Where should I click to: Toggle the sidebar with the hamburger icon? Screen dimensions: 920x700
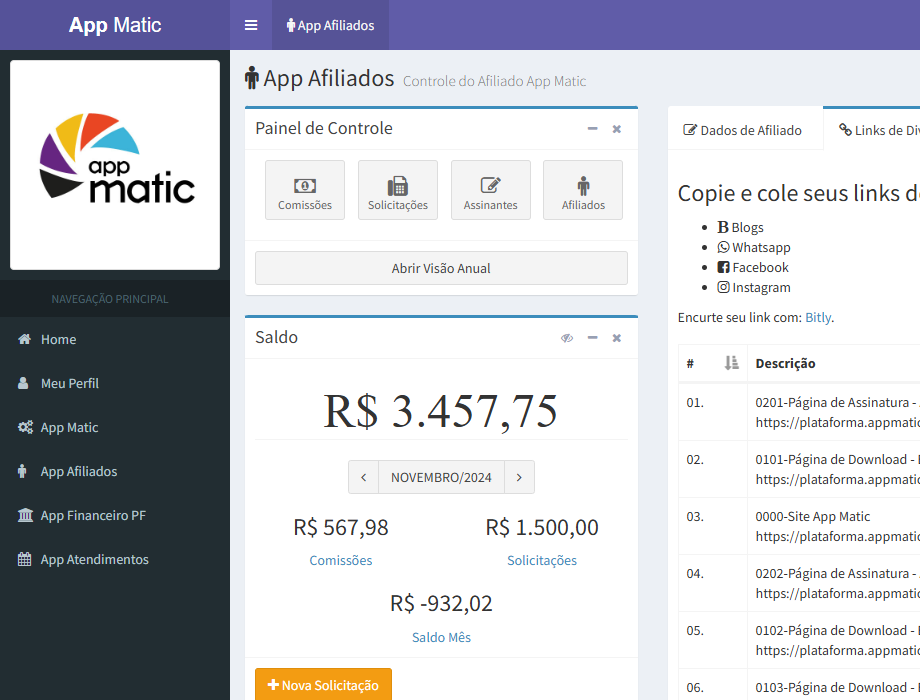click(251, 24)
